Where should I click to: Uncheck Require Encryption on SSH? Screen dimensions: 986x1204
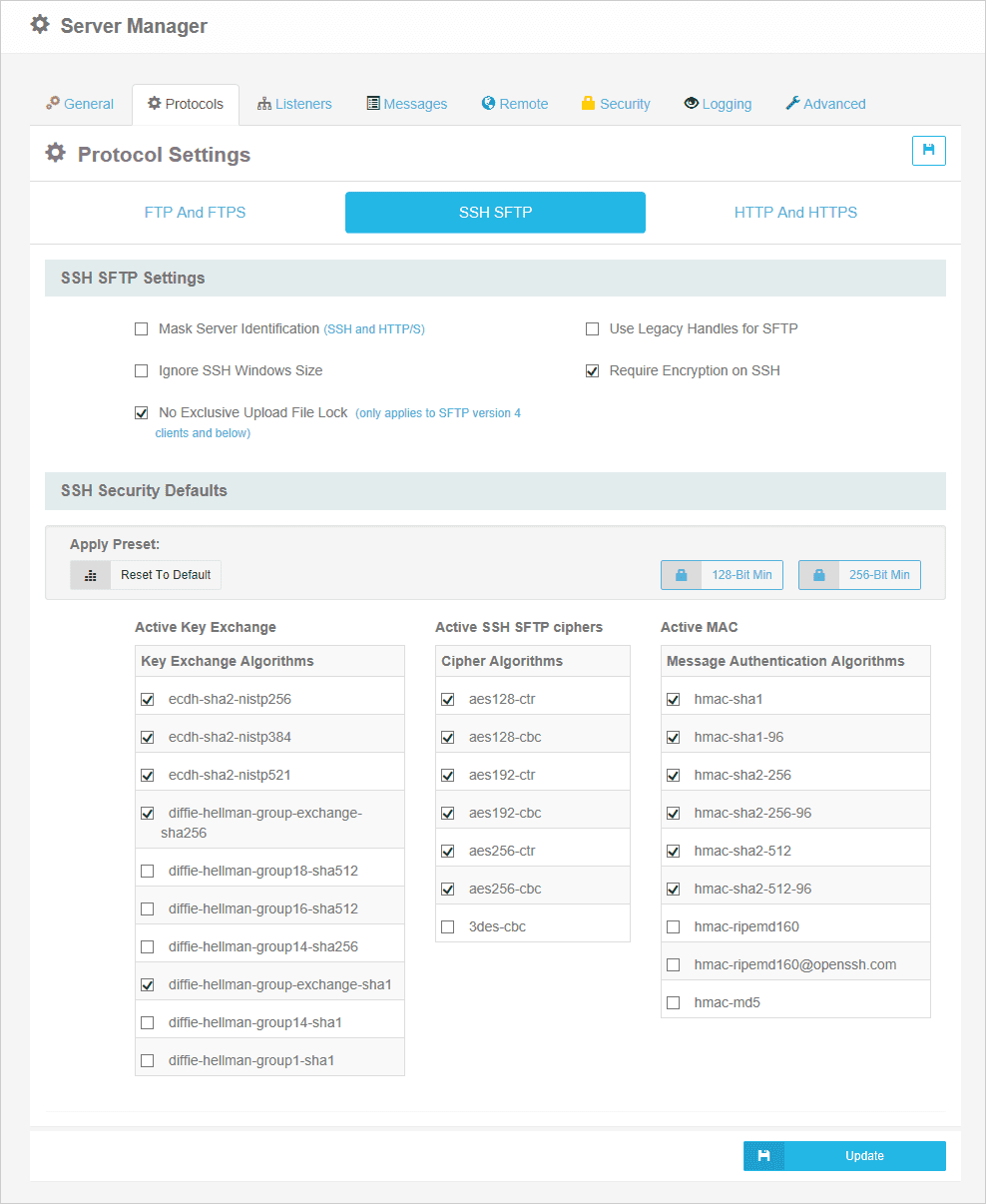[593, 371]
